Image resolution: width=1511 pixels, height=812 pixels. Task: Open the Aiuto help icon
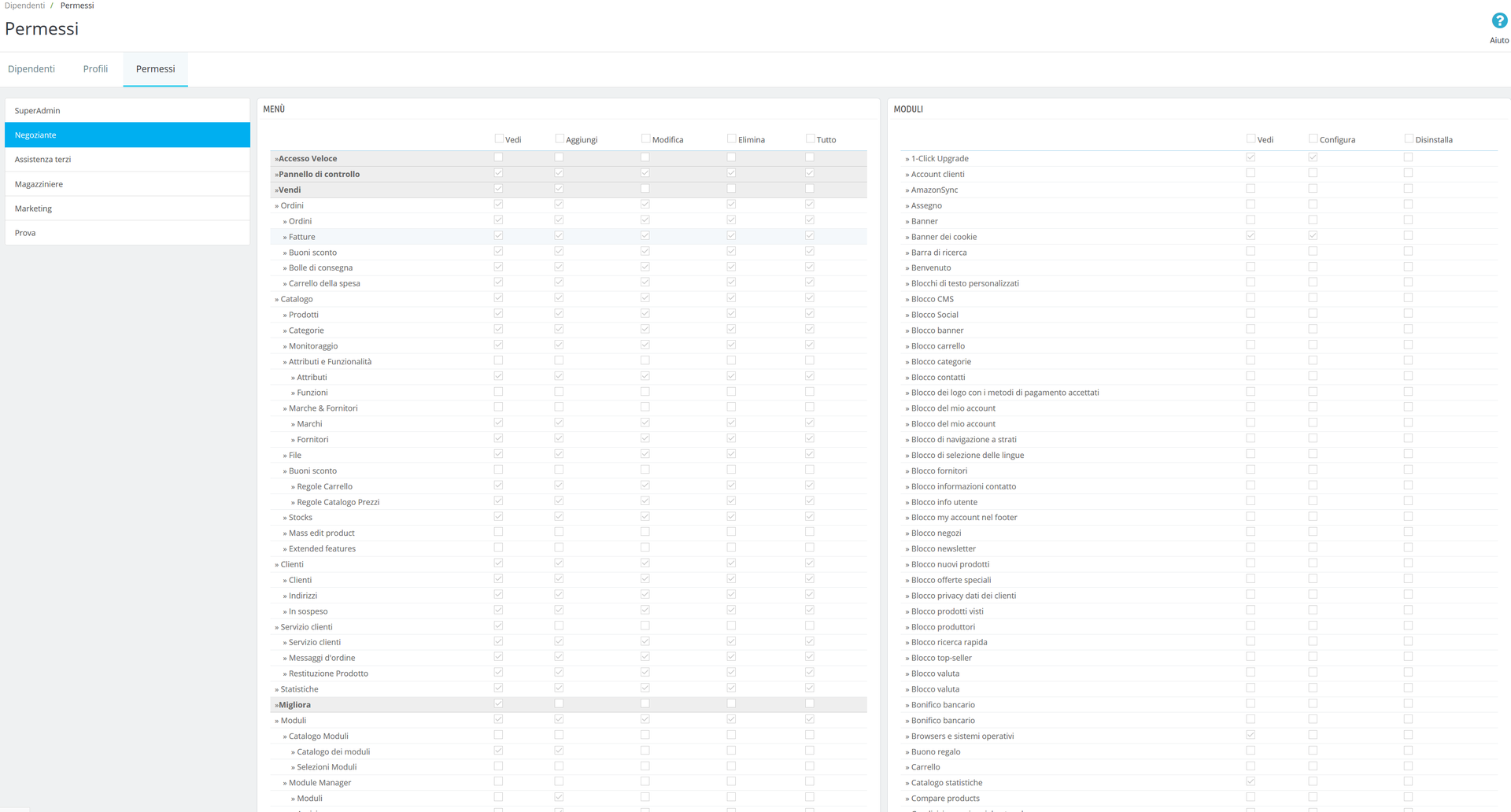[x=1499, y=21]
